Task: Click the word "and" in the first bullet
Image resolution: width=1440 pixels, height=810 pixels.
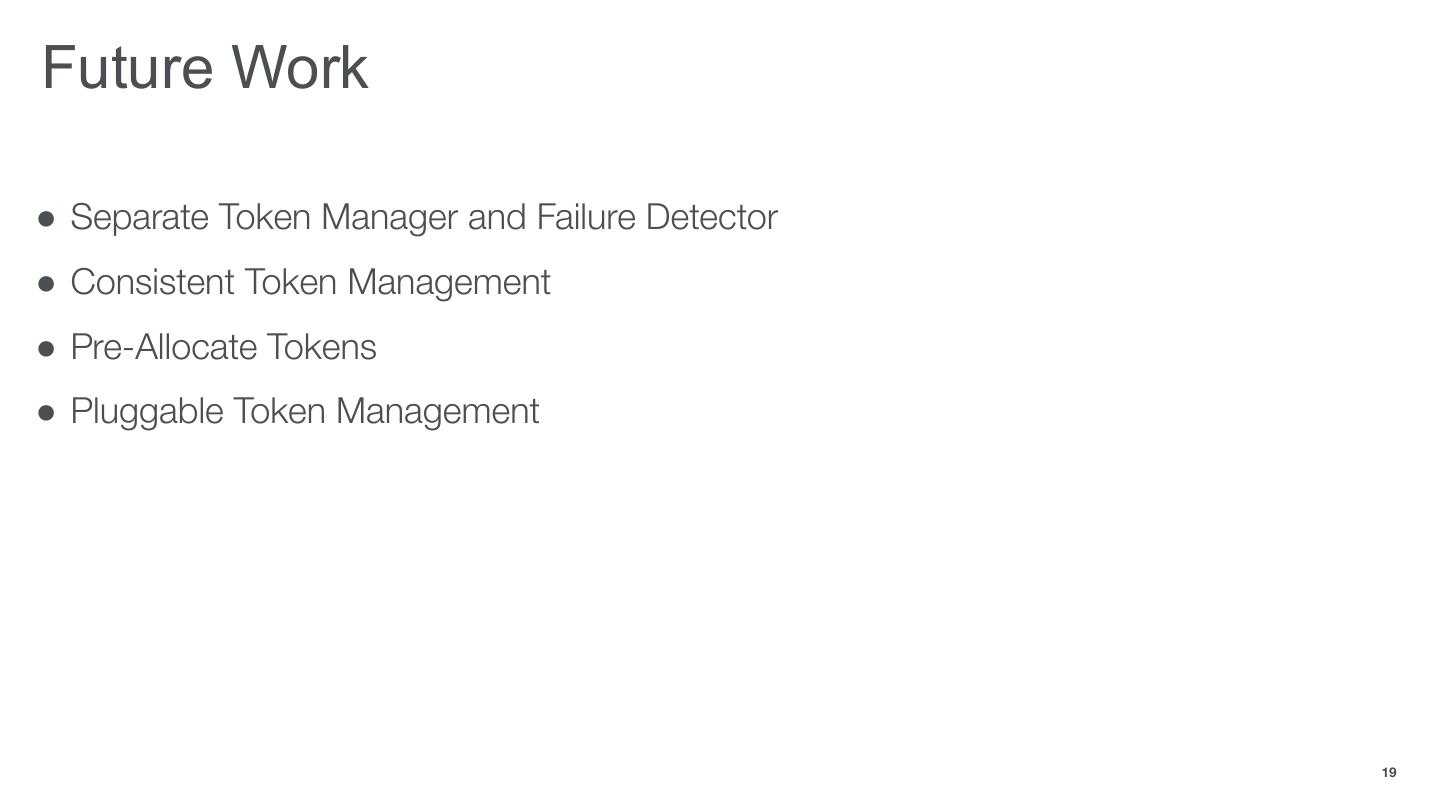Action: [x=496, y=217]
